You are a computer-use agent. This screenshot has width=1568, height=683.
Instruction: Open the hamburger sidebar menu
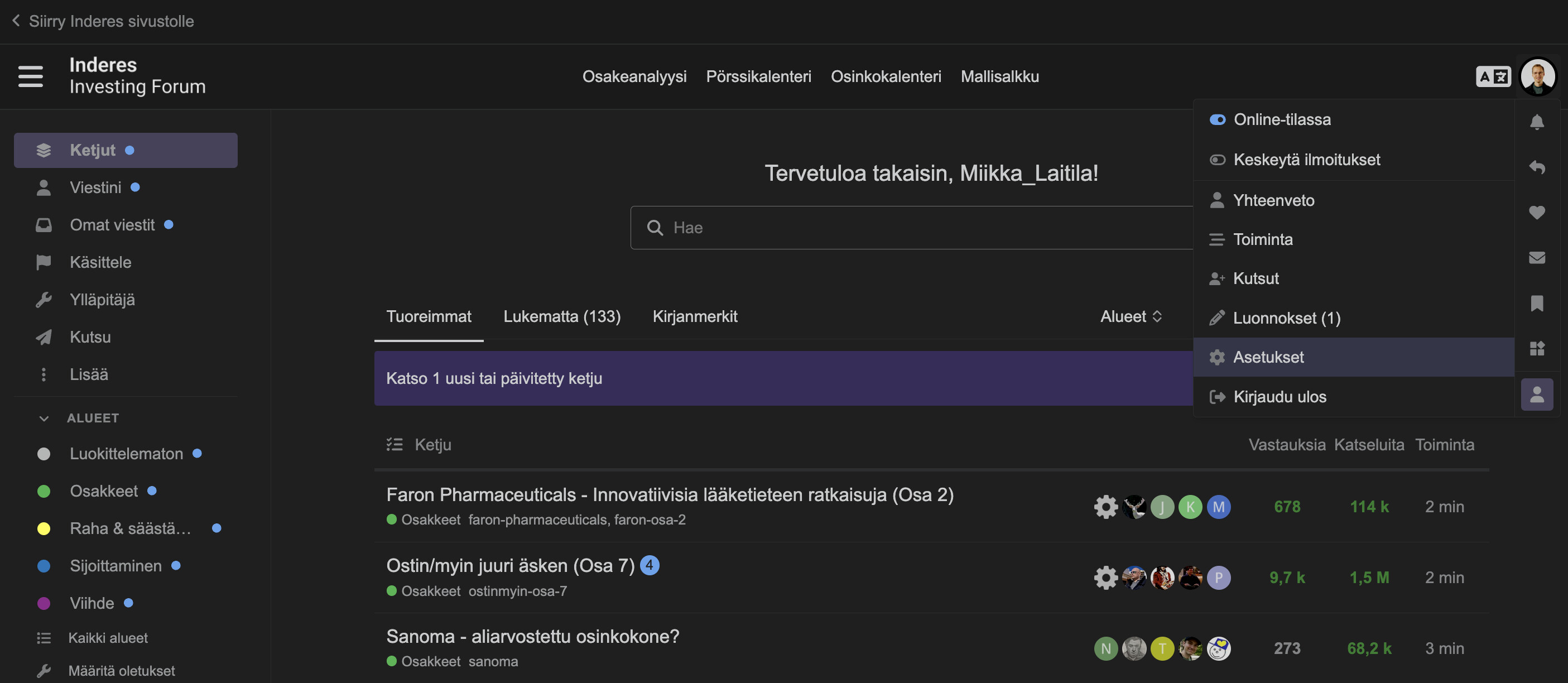pyautogui.click(x=31, y=76)
